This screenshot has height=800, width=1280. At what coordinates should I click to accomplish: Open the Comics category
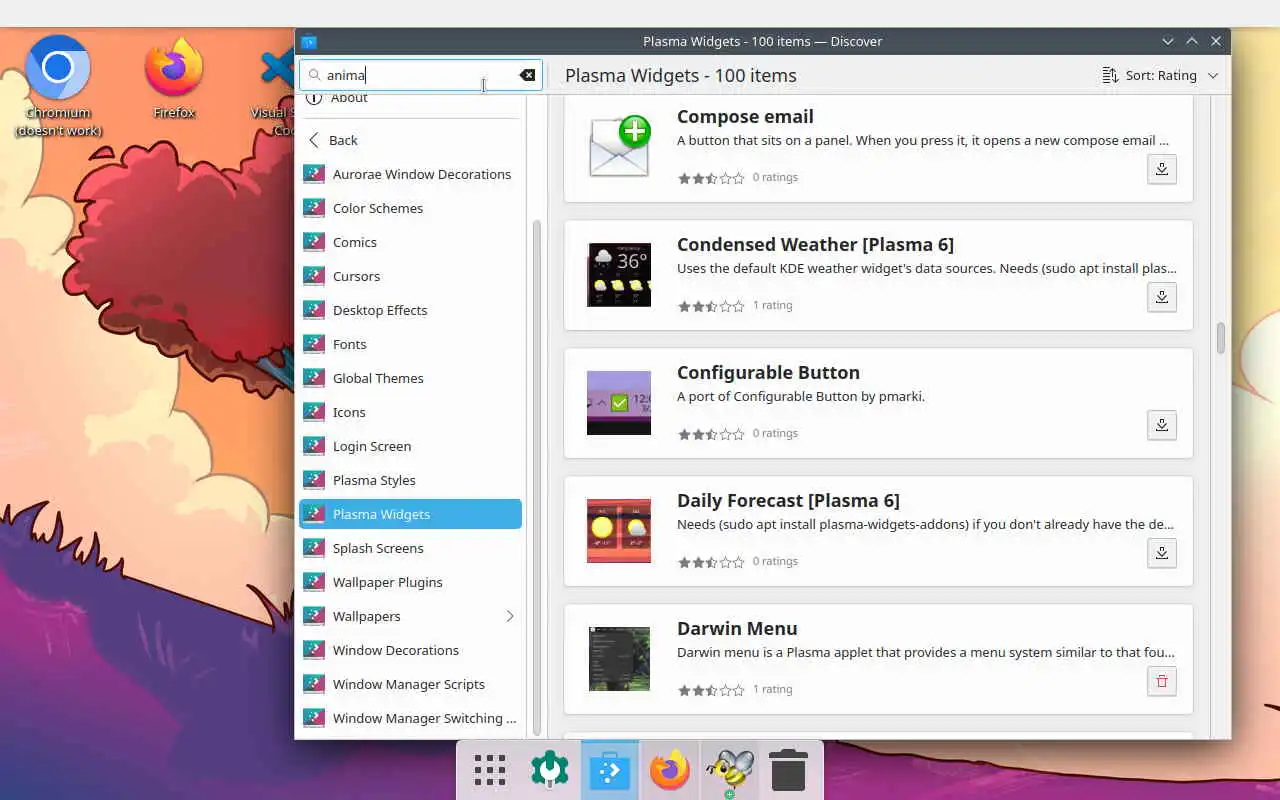(x=410, y=242)
